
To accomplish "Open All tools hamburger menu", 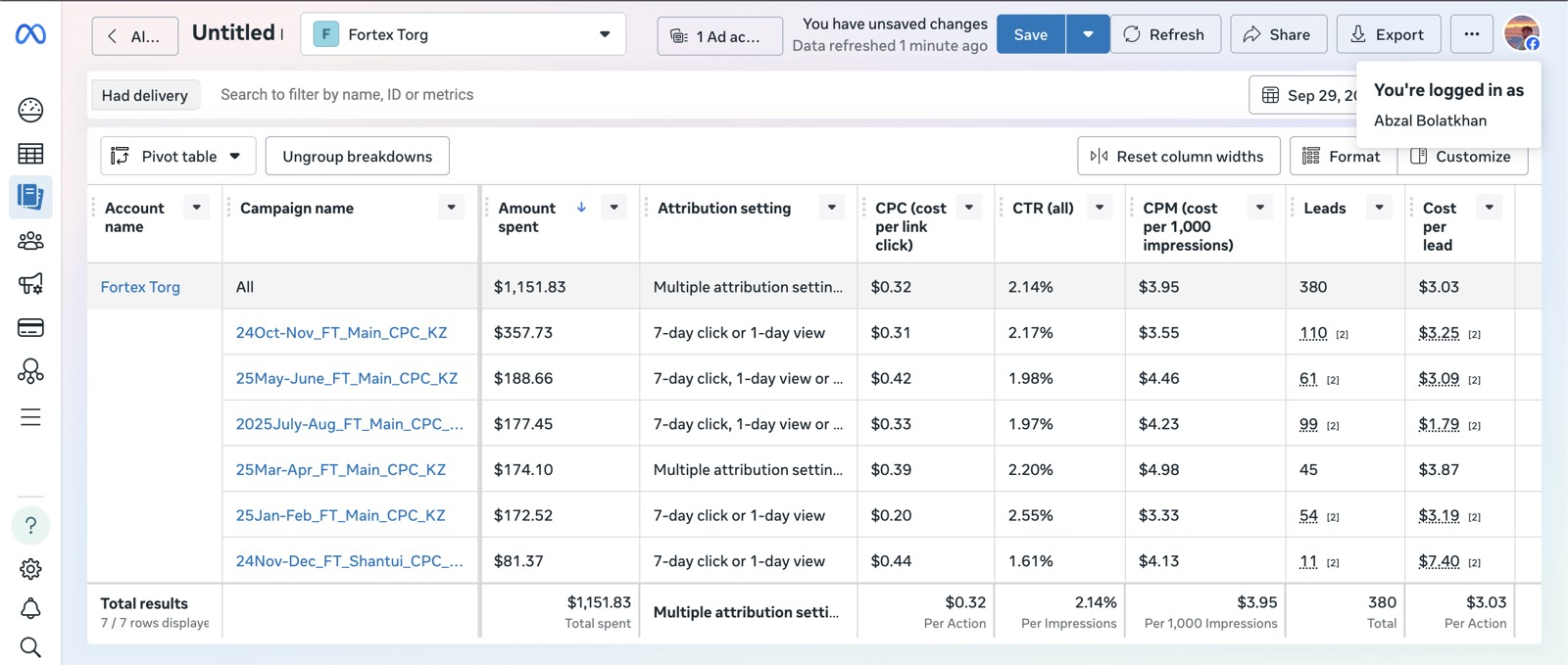I will click(30, 417).
